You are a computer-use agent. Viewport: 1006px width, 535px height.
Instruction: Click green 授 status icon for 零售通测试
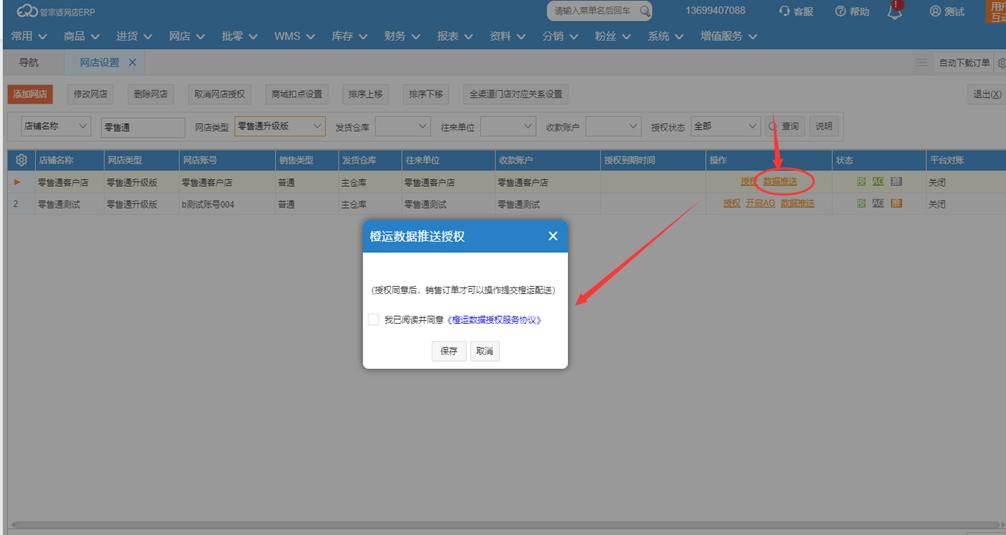click(x=861, y=203)
